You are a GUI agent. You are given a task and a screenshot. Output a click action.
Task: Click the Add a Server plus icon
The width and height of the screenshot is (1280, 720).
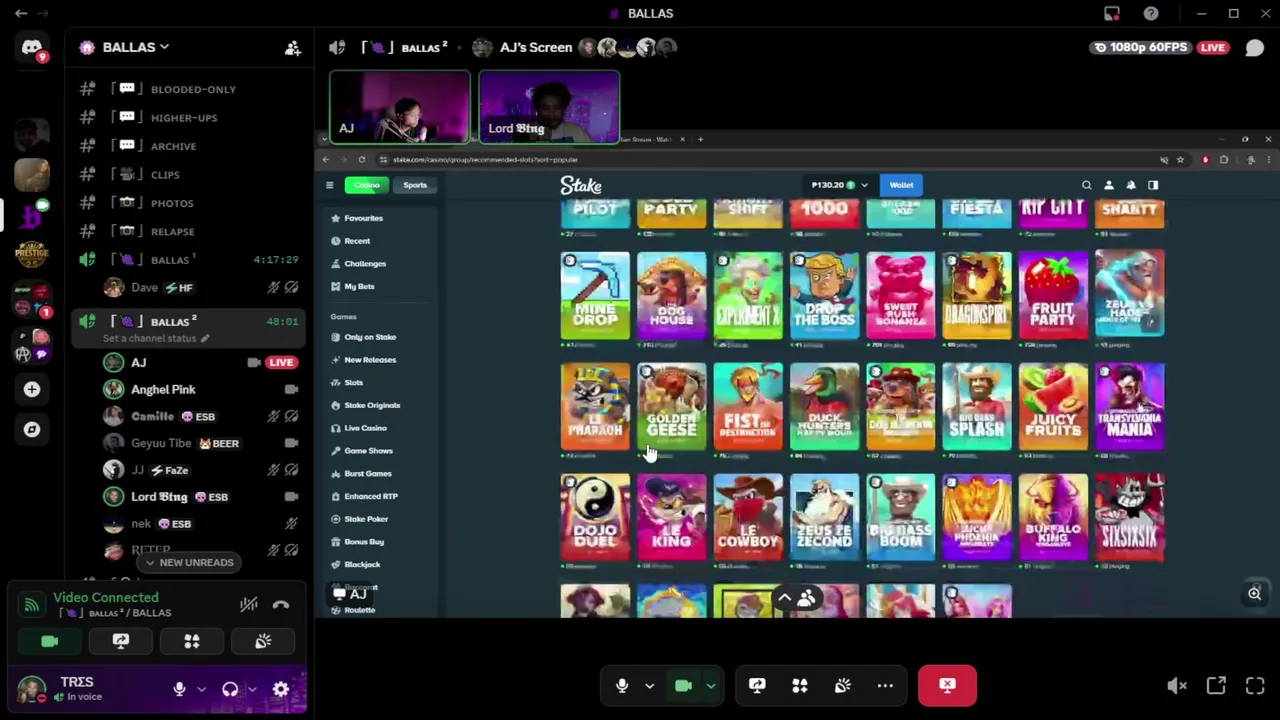[x=32, y=389]
